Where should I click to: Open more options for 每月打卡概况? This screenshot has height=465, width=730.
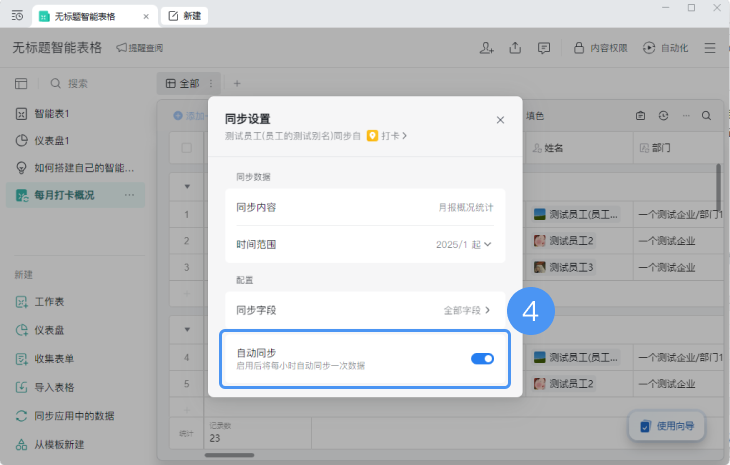(129, 195)
